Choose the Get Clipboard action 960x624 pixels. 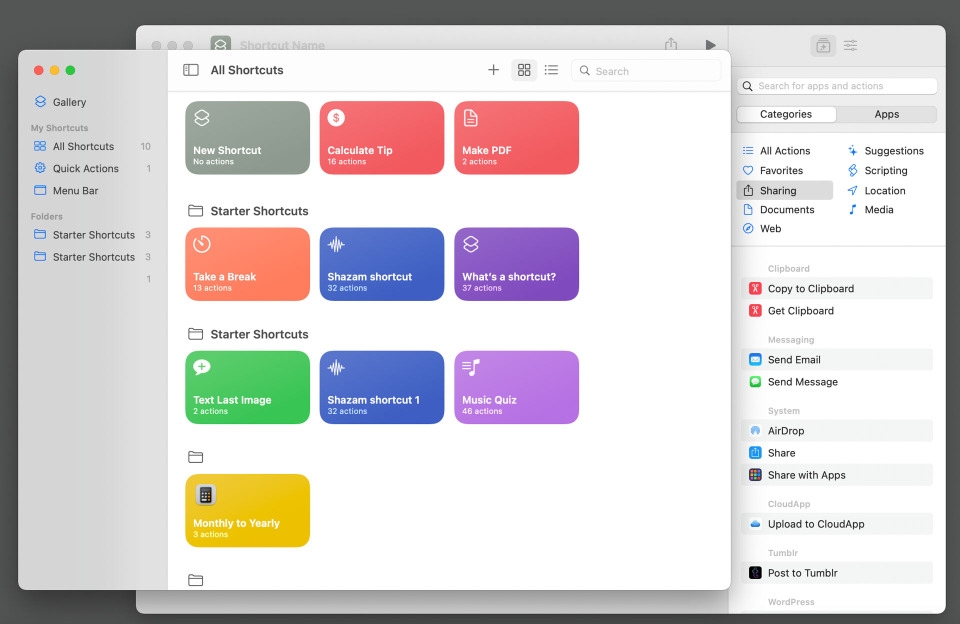tap(837, 310)
